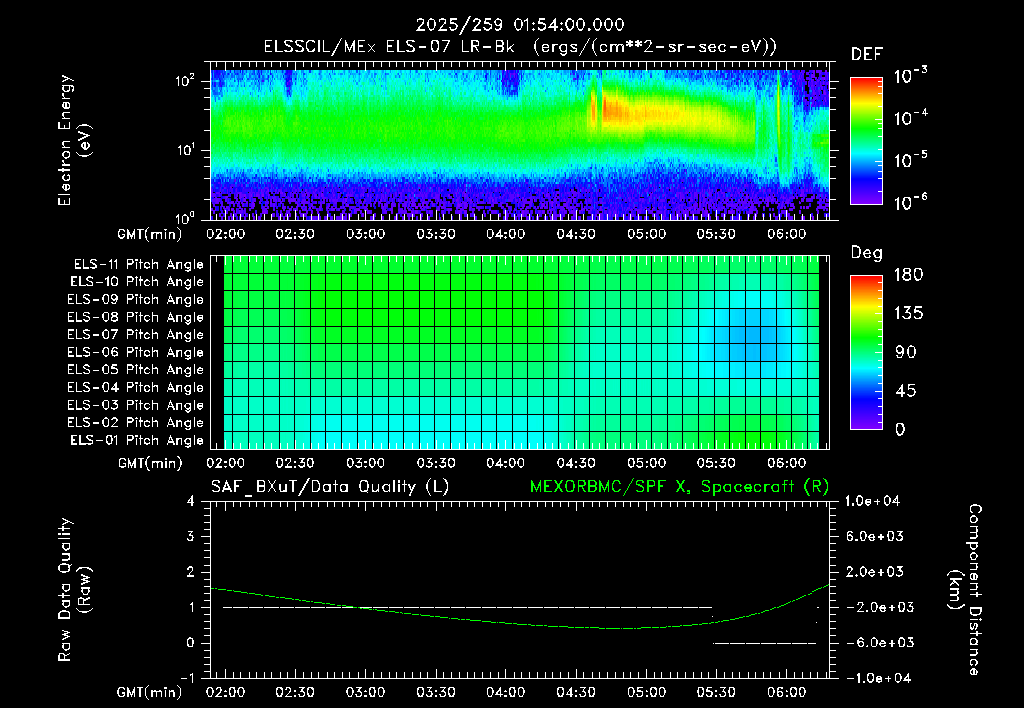This screenshot has height=708, width=1024.
Task: Click the Component Distance (km) axis label
Action: (965, 590)
